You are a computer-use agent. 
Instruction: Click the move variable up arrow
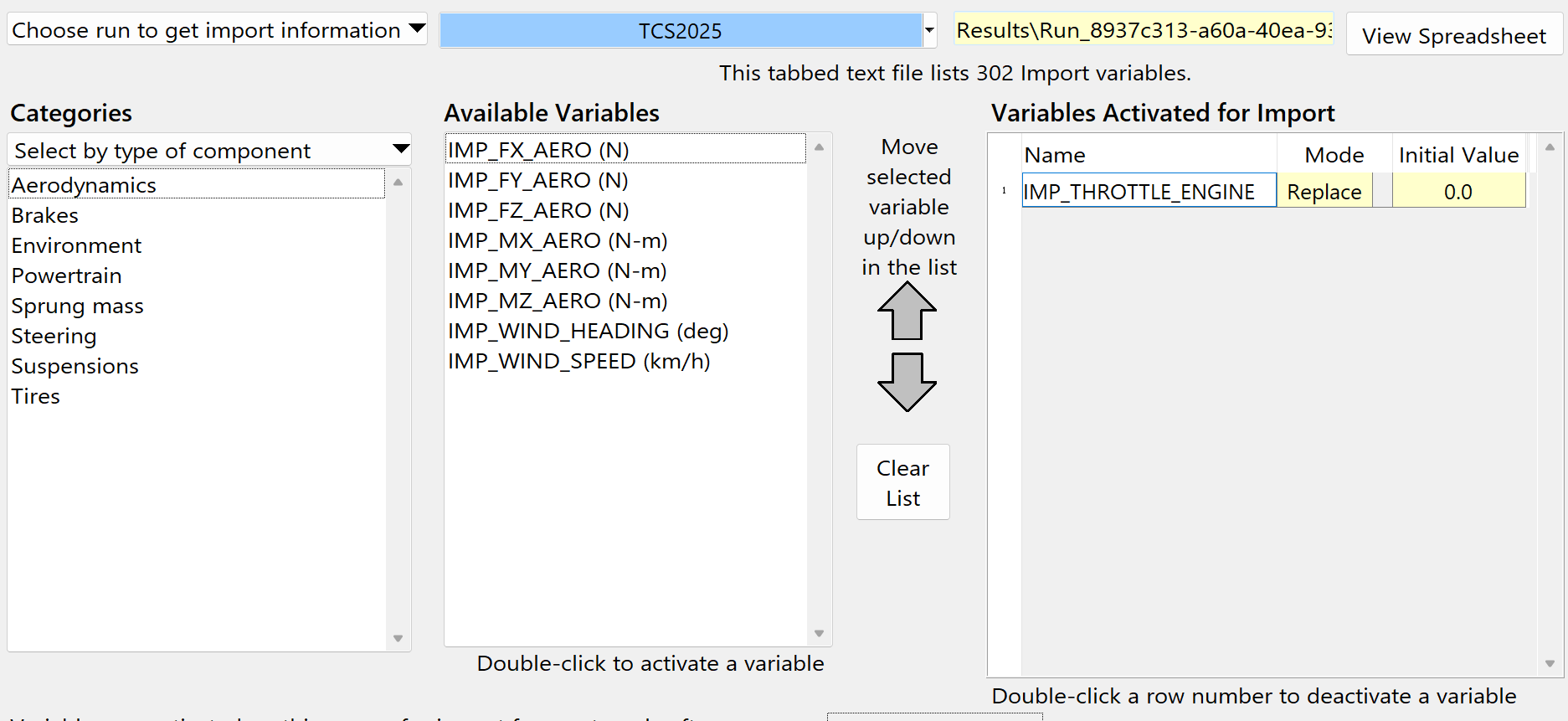[x=907, y=311]
